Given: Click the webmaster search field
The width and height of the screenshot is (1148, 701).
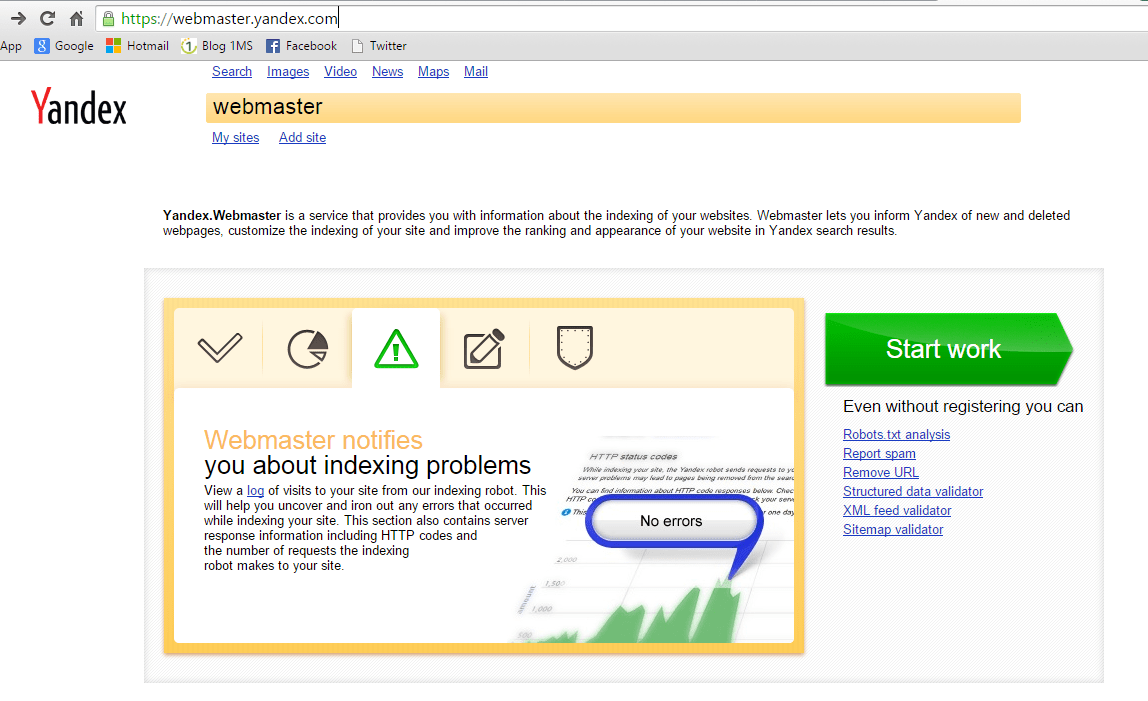Looking at the screenshot, I should 612,108.
